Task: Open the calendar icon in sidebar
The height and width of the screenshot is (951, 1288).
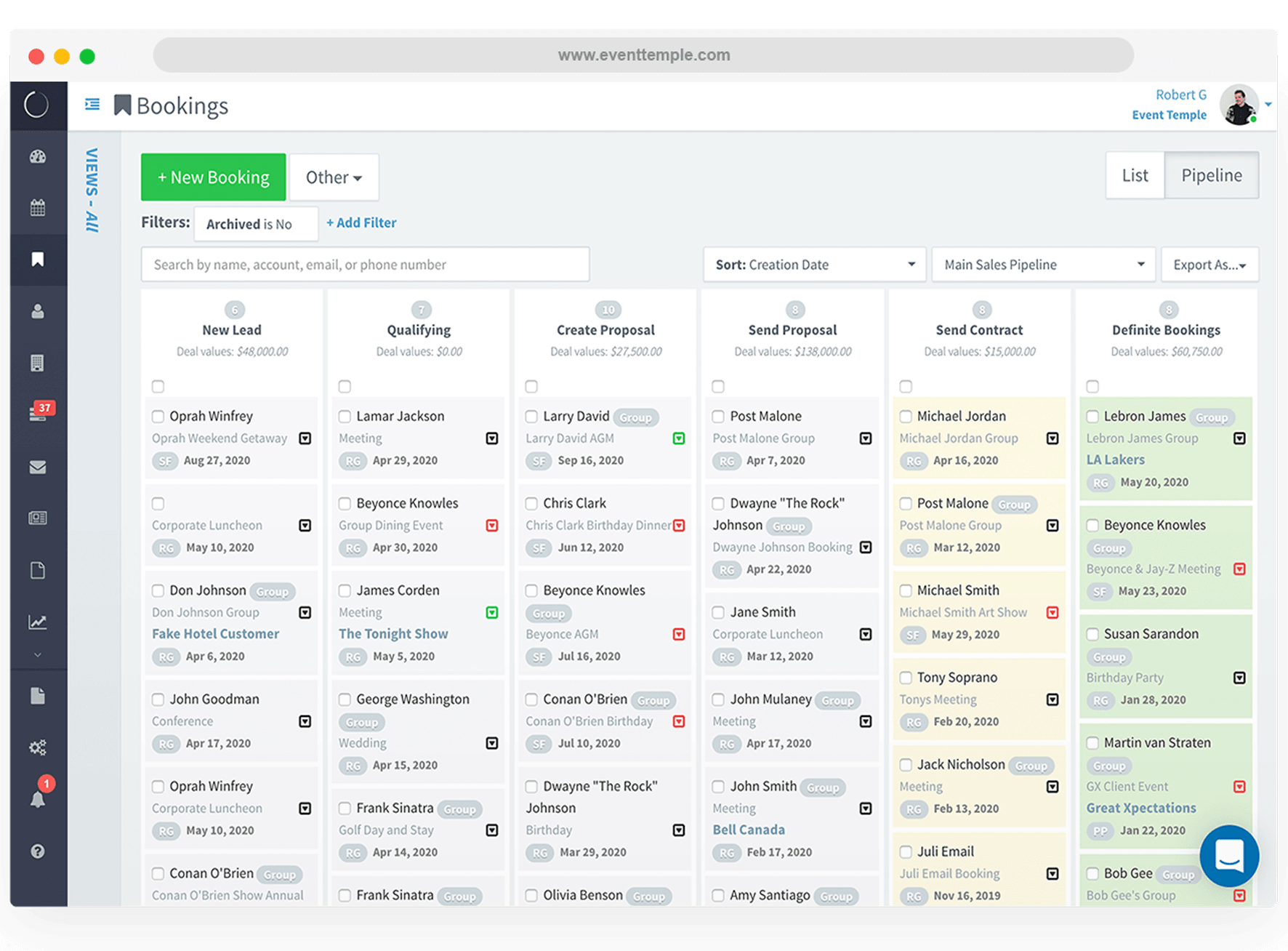Action: point(38,208)
